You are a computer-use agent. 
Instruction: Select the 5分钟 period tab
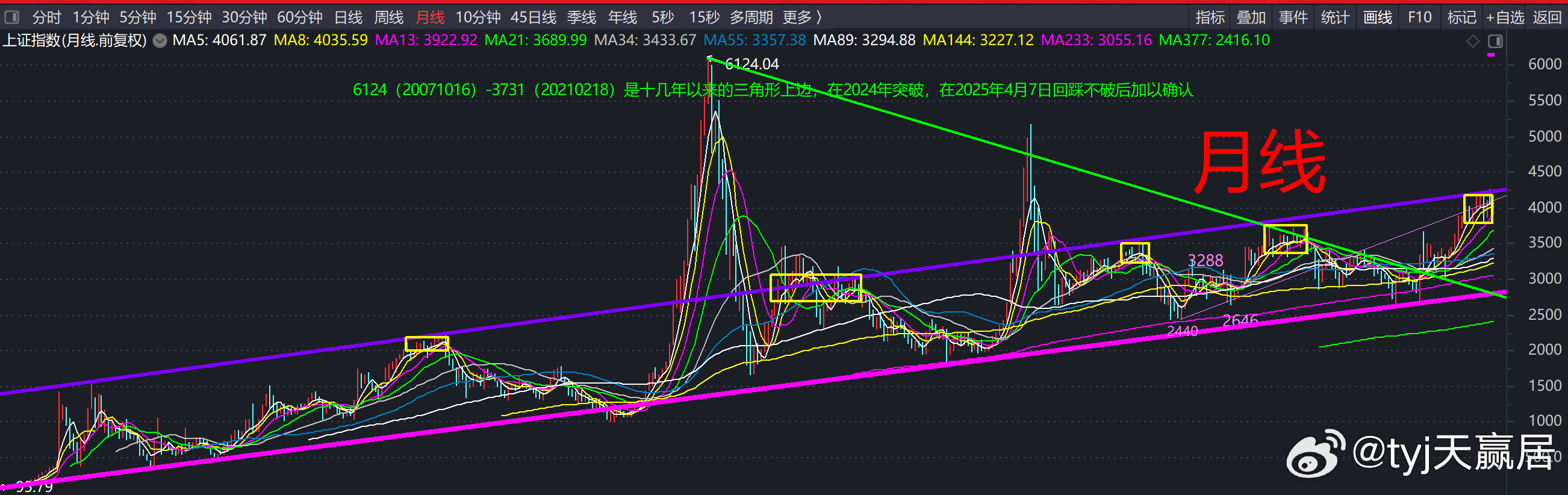(x=137, y=17)
